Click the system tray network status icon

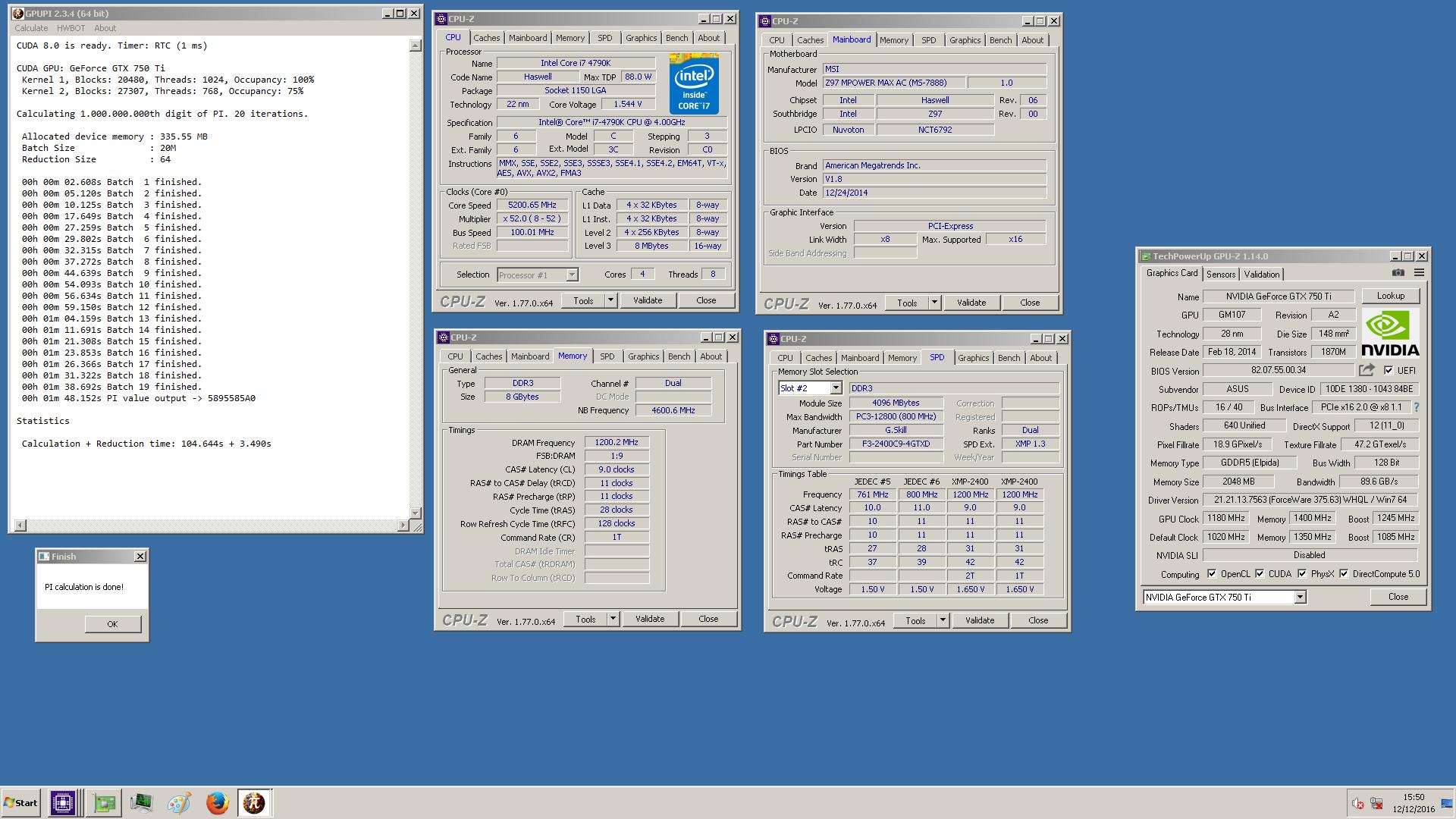click(1376, 804)
